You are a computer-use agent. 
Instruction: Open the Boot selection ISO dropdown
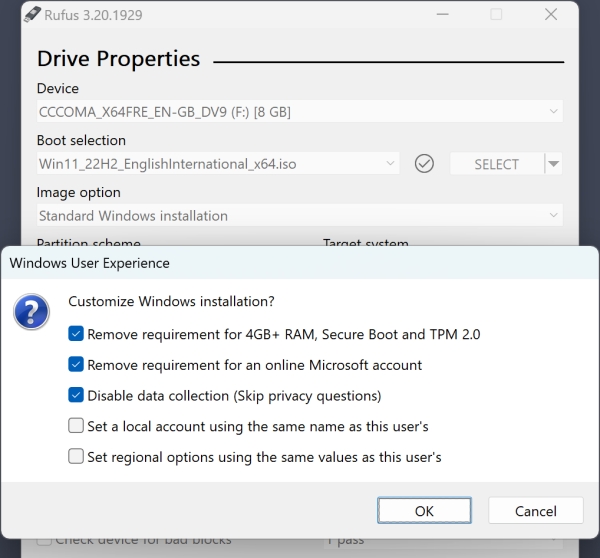point(218,164)
